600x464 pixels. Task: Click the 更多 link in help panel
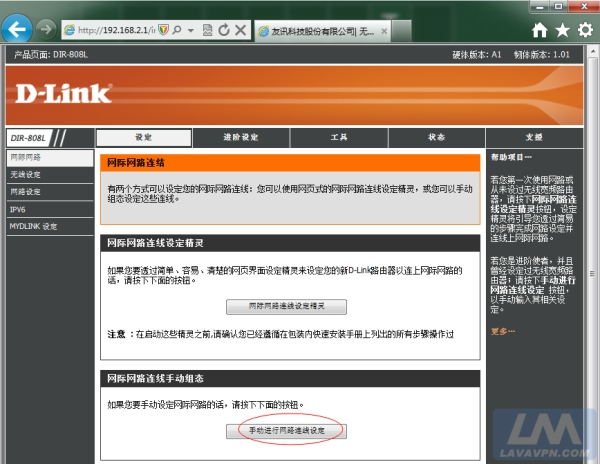[x=503, y=331]
